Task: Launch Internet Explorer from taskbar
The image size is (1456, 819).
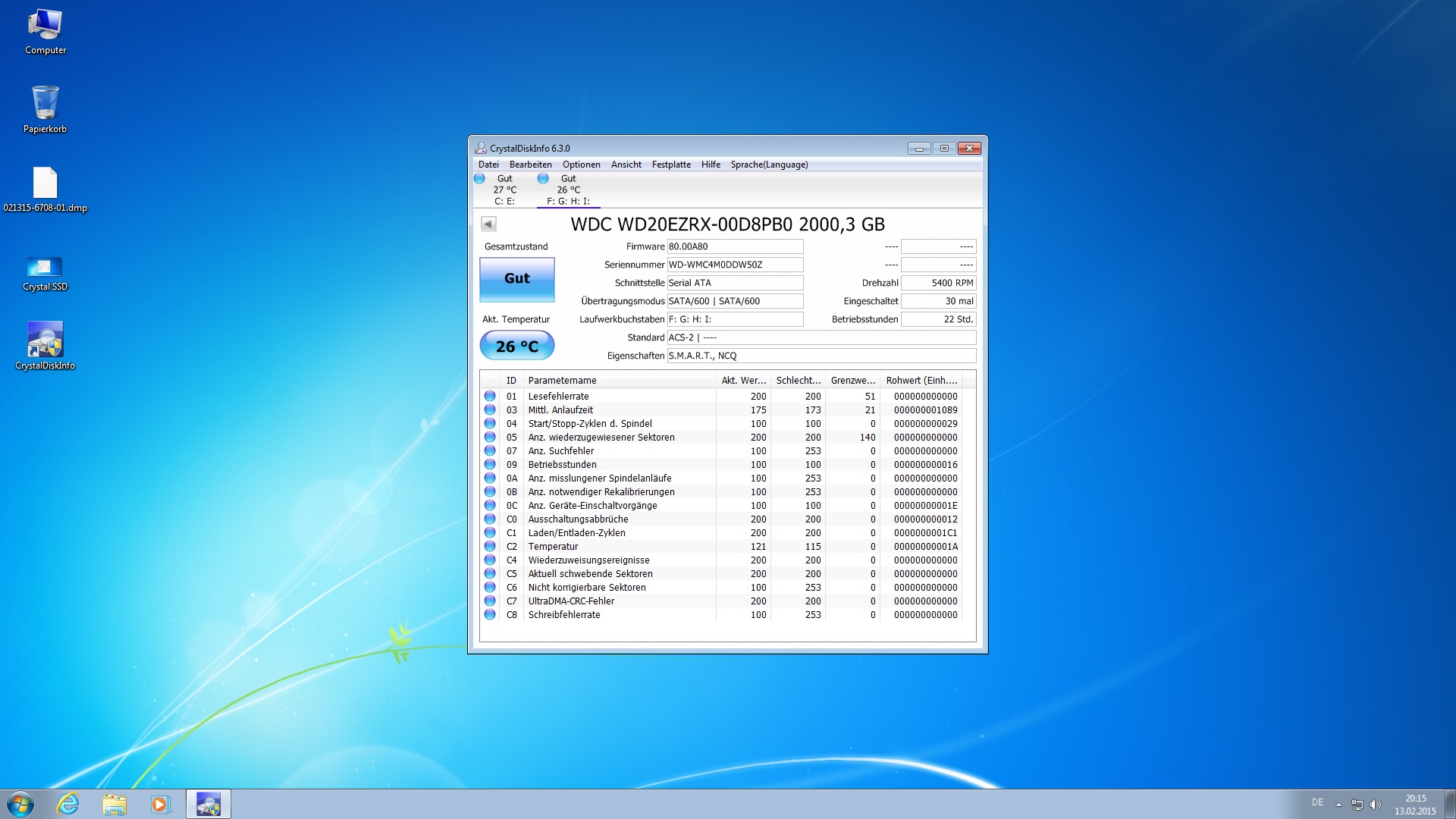Action: 68,804
